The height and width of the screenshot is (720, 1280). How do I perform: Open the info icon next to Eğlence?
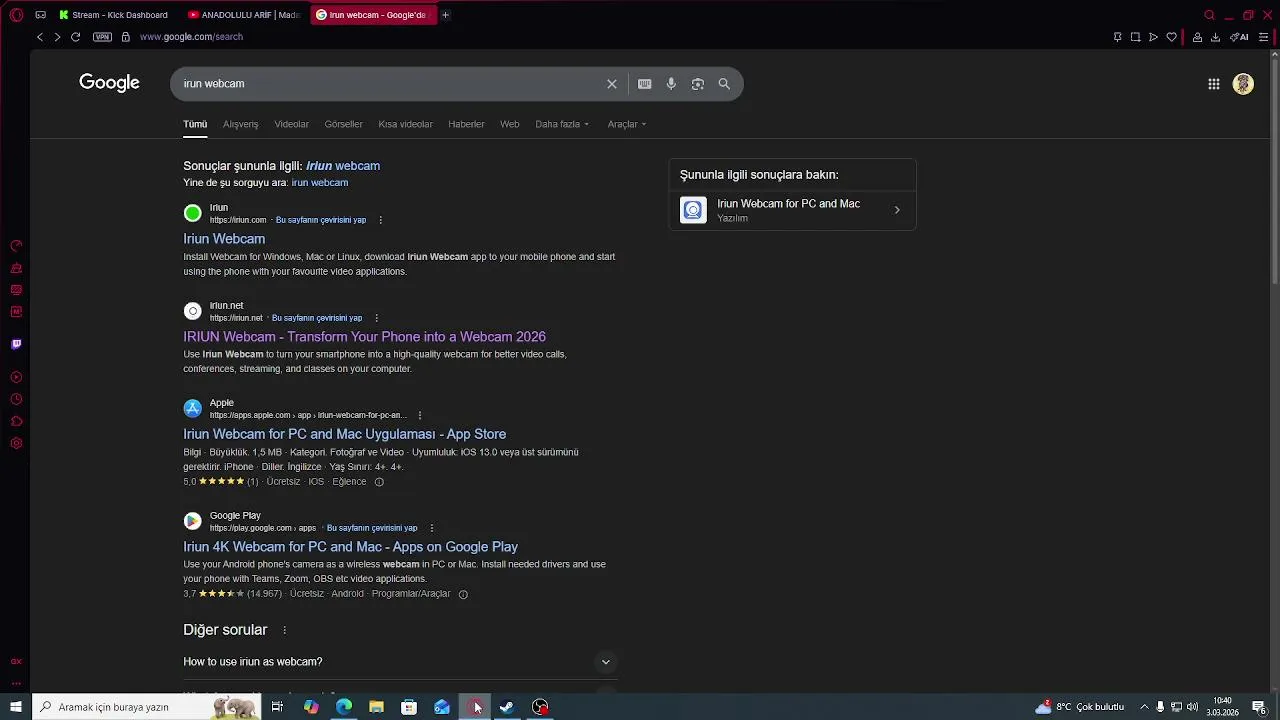(379, 482)
